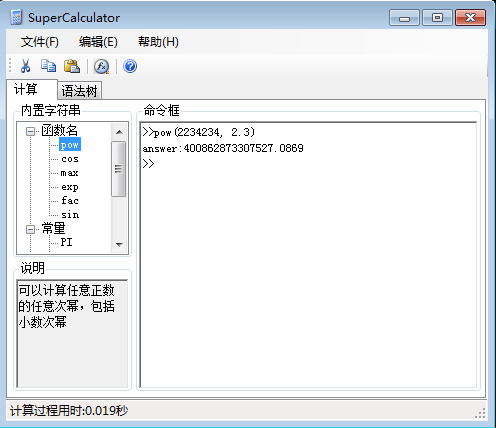Click the tree list scroll down arrow
The height and width of the screenshot is (428, 496).
click(x=119, y=244)
